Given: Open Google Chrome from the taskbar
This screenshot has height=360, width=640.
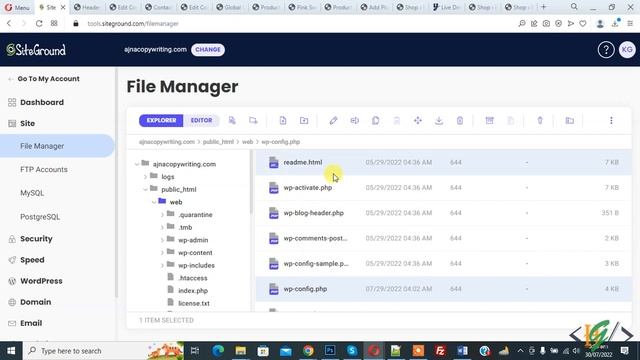Looking at the screenshot, I should (x=308, y=351).
